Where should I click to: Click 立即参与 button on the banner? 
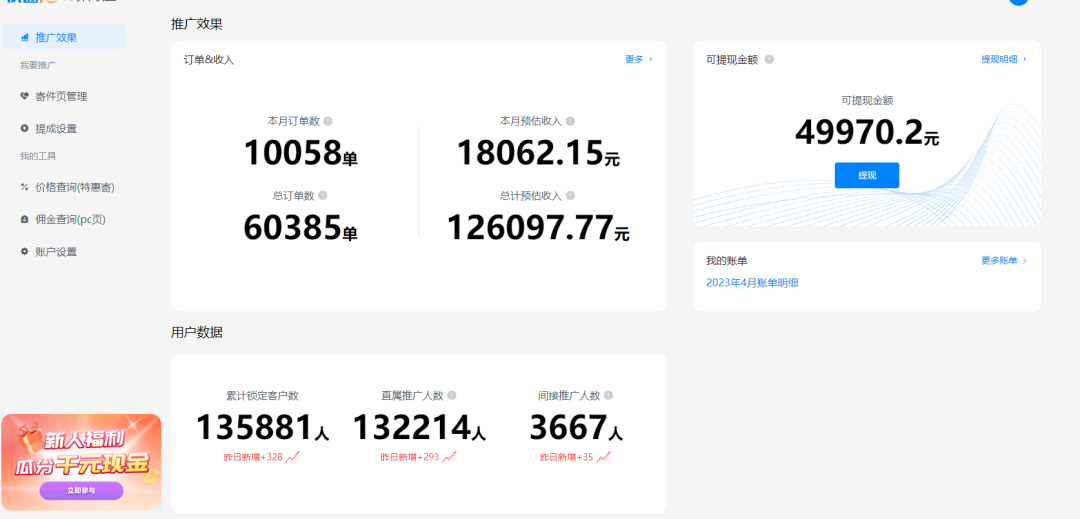pos(81,491)
